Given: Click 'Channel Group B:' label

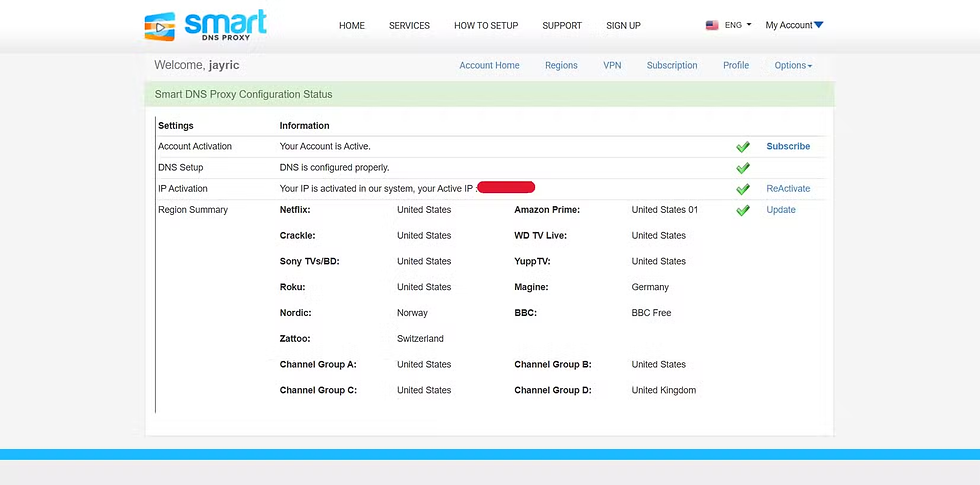Looking at the screenshot, I should (x=552, y=364).
